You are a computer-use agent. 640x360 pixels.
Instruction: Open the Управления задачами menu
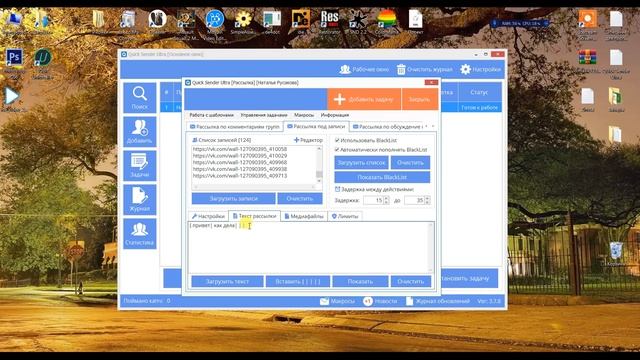pyautogui.click(x=264, y=115)
